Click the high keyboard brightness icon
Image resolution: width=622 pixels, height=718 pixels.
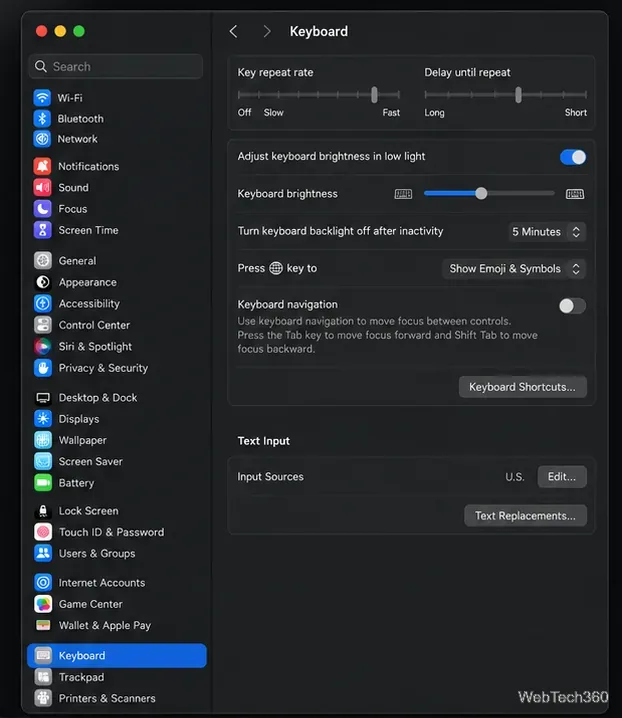click(x=575, y=194)
